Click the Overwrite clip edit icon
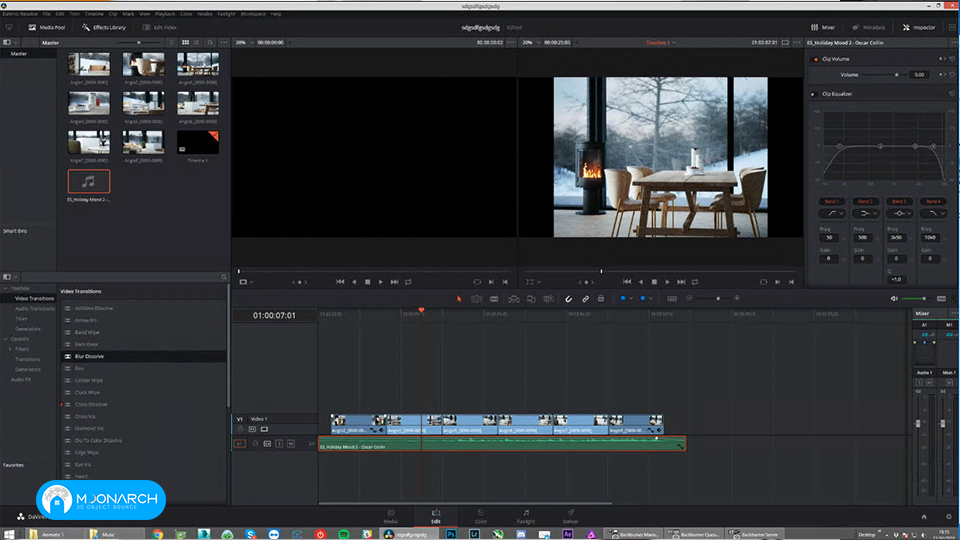 (x=531, y=299)
